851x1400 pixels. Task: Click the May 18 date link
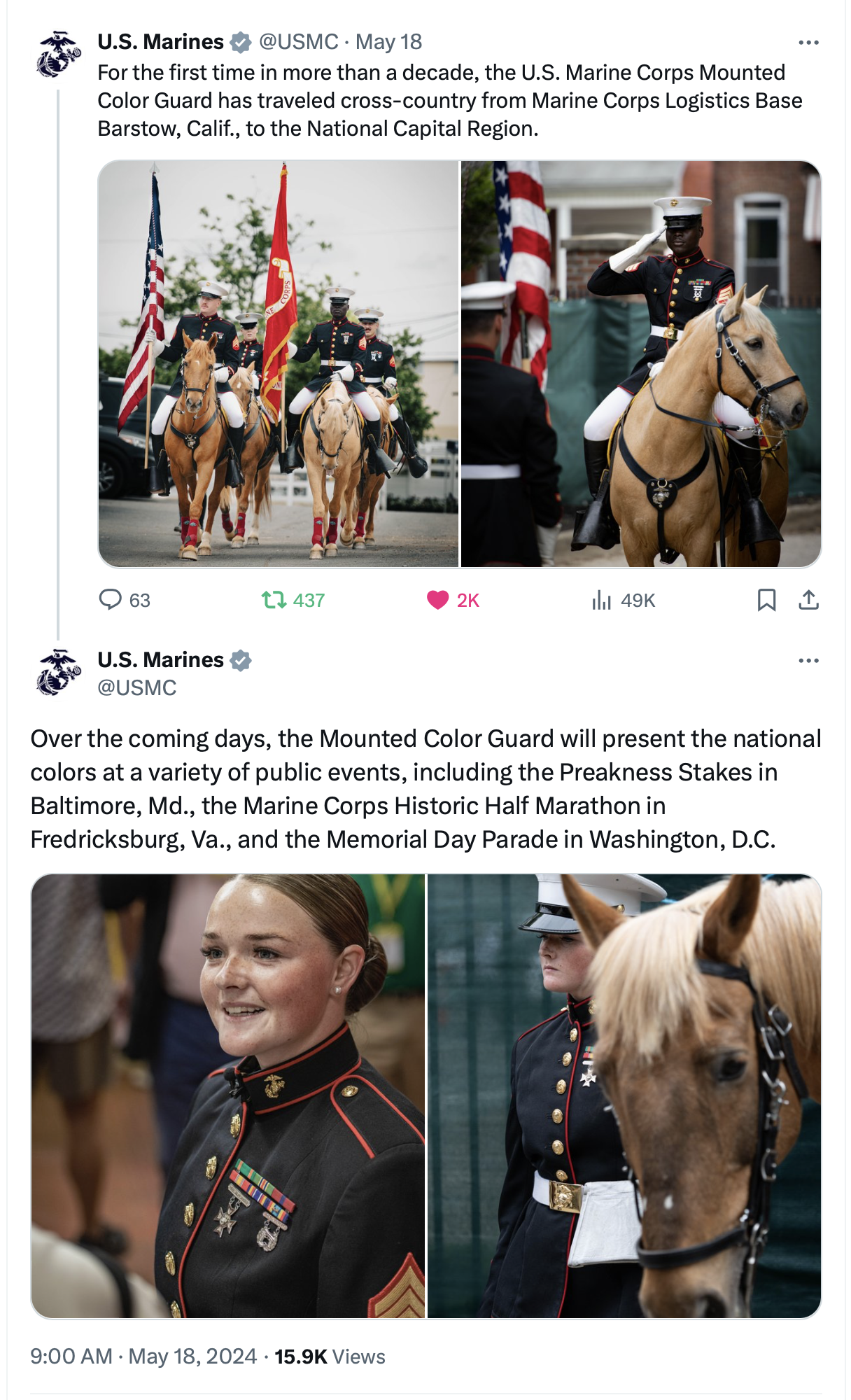point(388,42)
